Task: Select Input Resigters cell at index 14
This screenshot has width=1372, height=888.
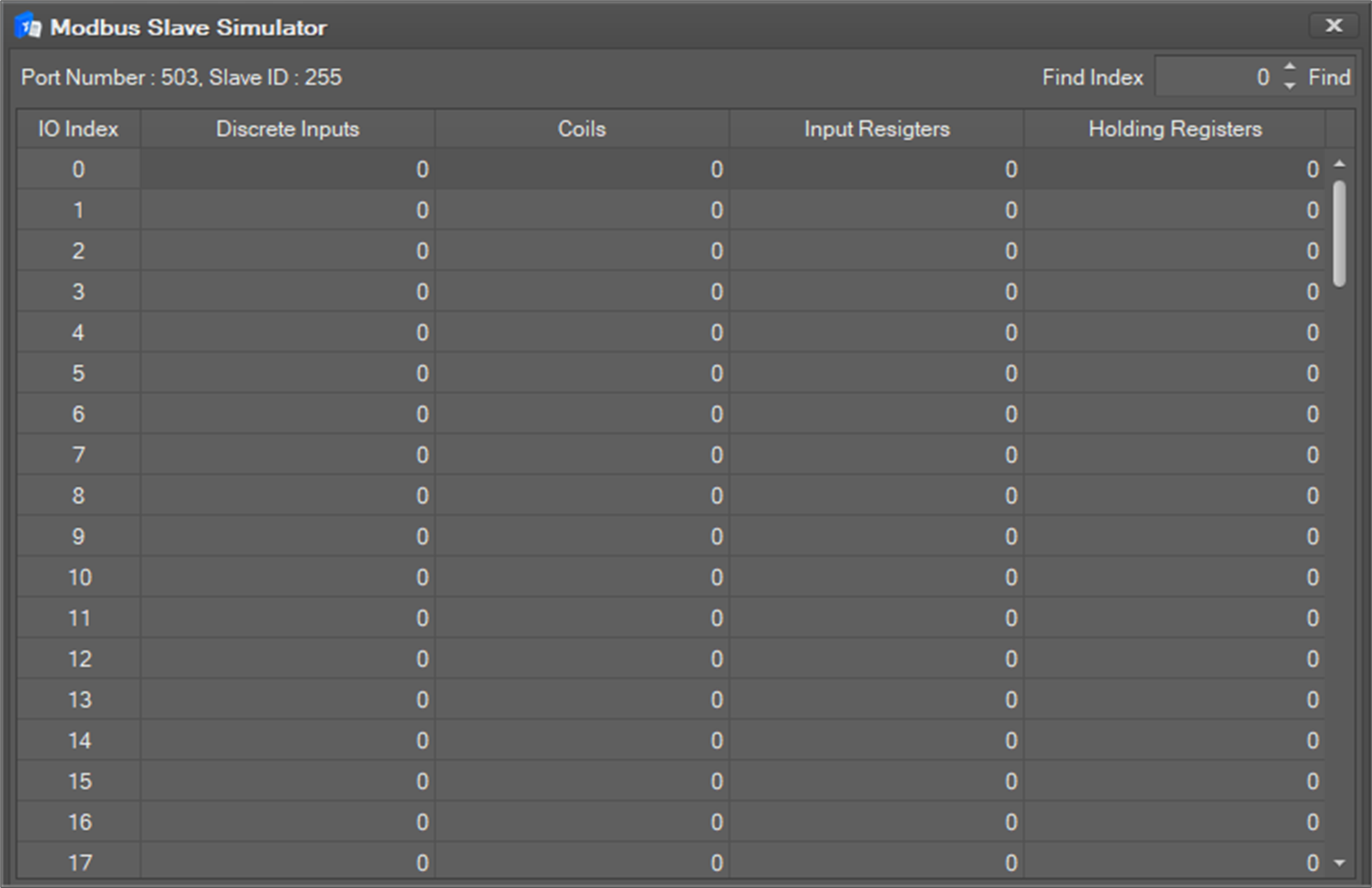Action: click(x=876, y=741)
